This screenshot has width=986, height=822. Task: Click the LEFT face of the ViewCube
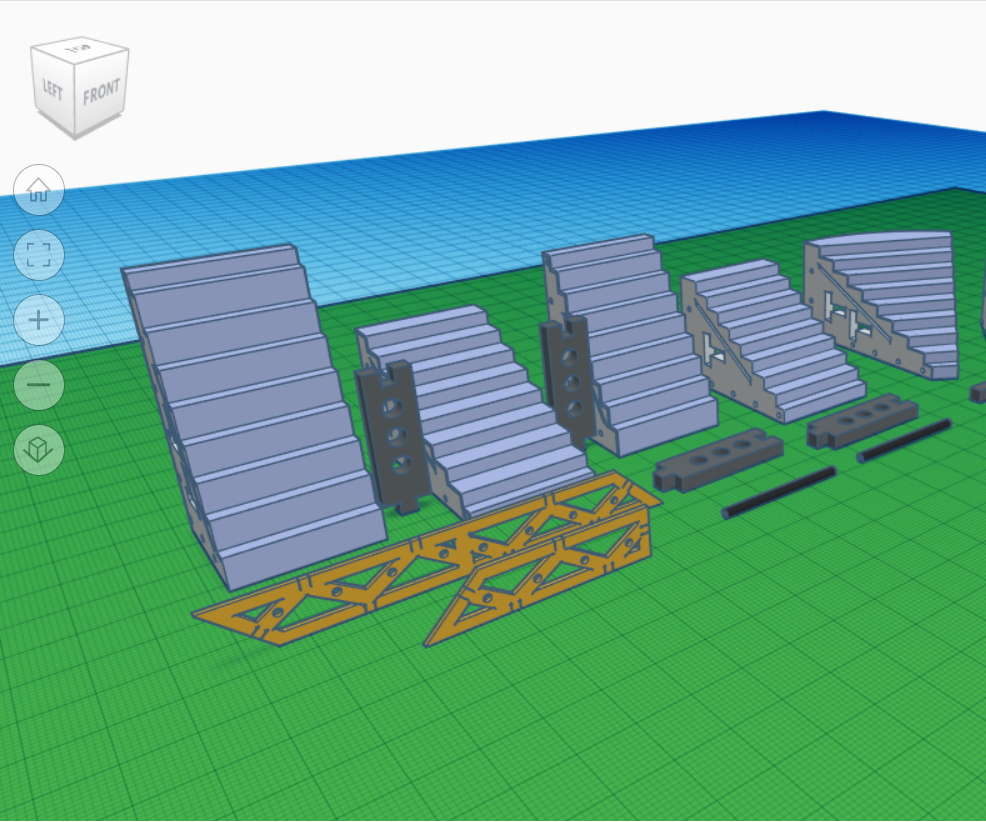pyautogui.click(x=55, y=90)
